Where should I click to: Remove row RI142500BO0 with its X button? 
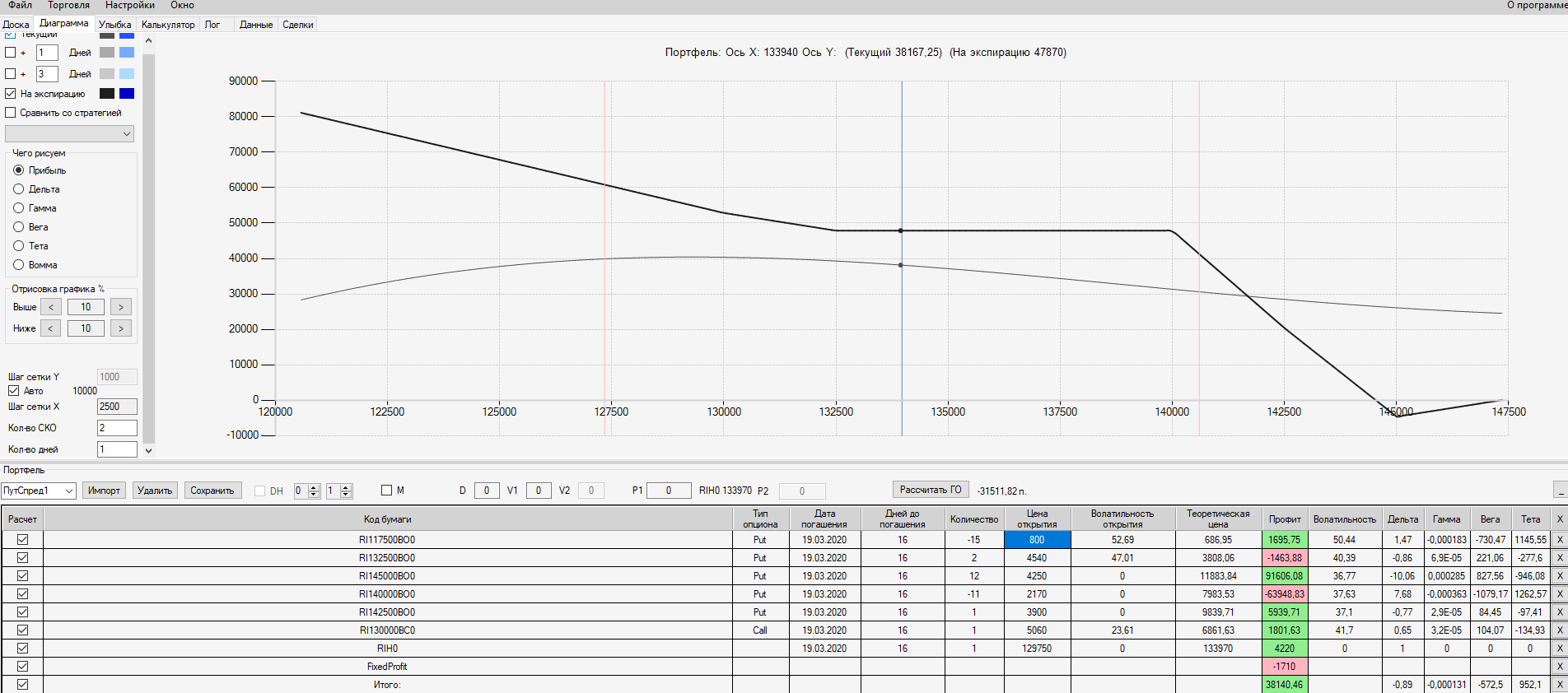[1559, 612]
